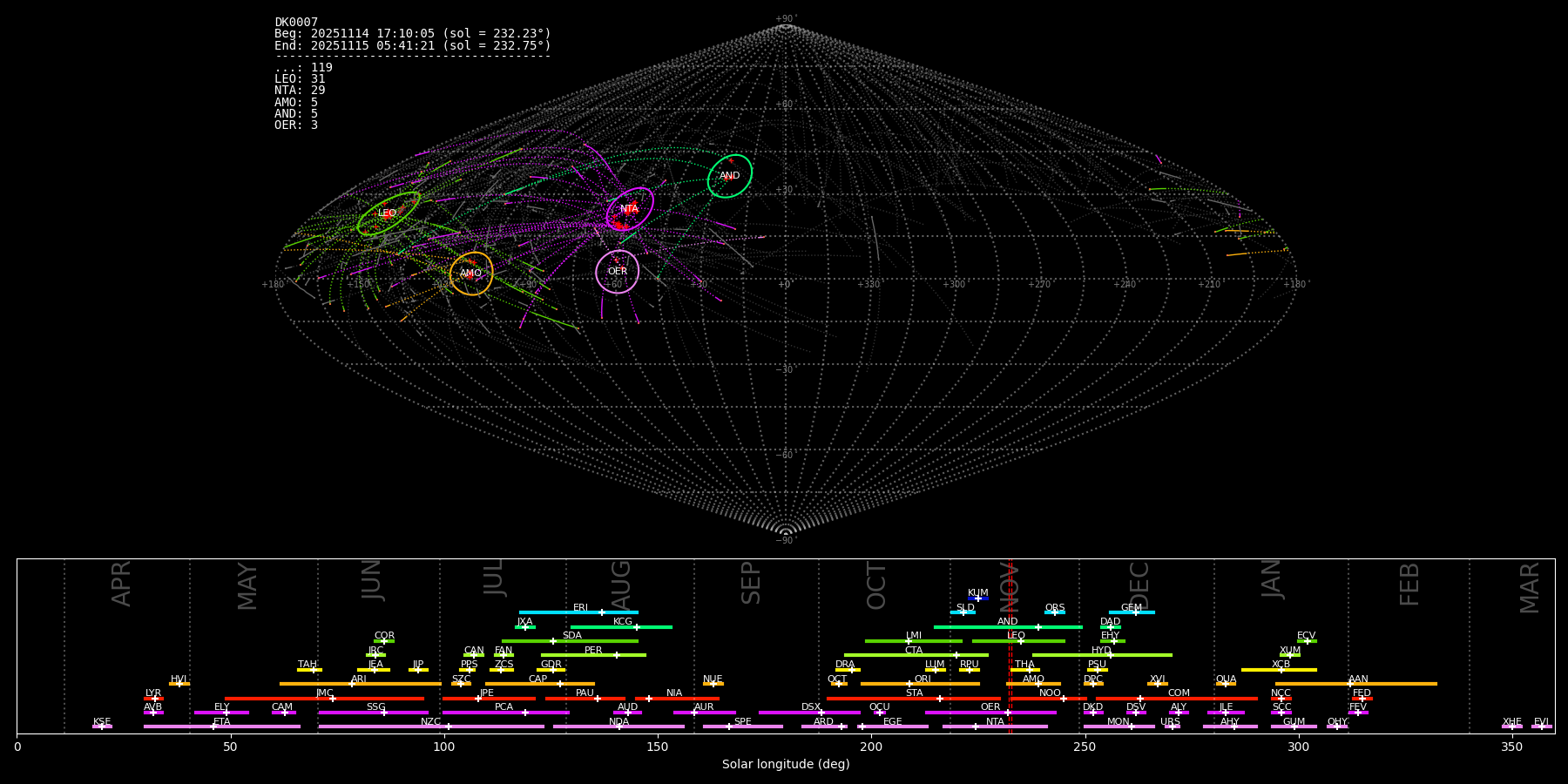Click the LEO radiant ellipse on sky map
The width and height of the screenshot is (1568, 784).
pos(389,213)
